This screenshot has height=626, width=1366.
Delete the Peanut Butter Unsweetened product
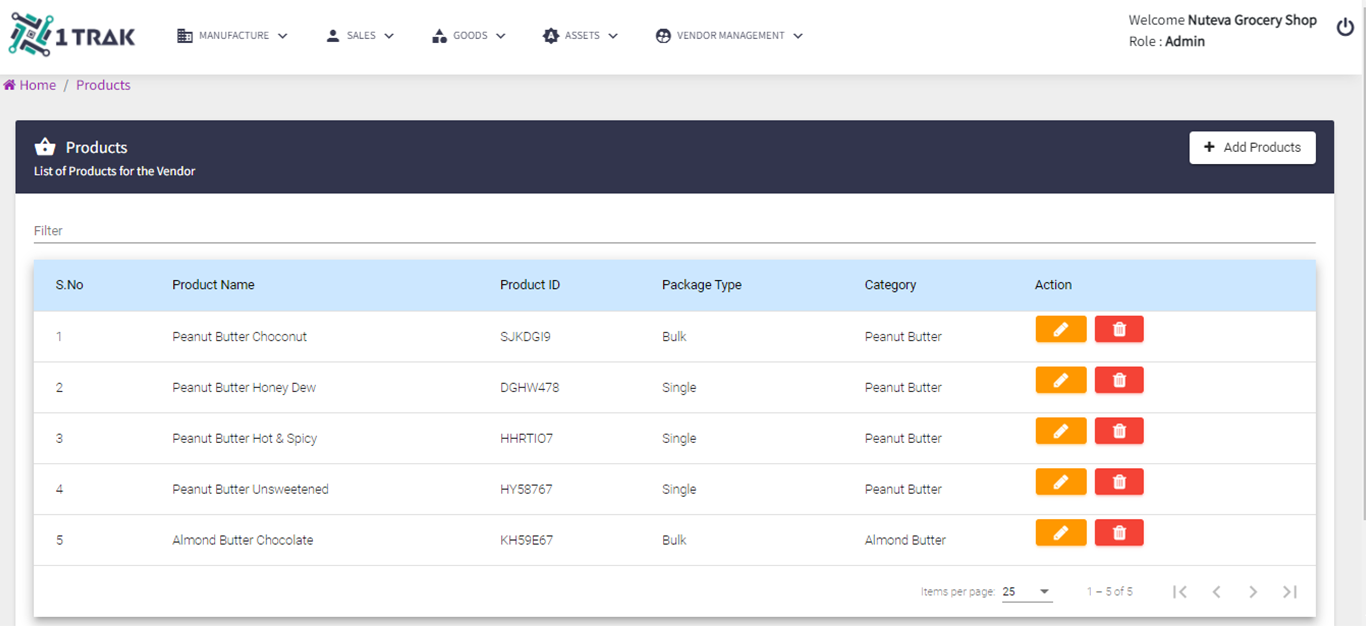pyautogui.click(x=1119, y=482)
